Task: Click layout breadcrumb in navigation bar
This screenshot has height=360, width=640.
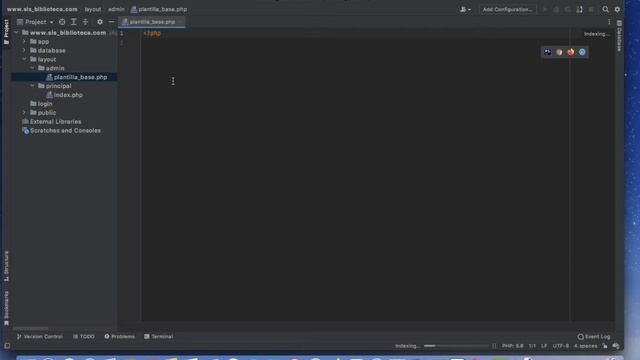Action: 93,9
